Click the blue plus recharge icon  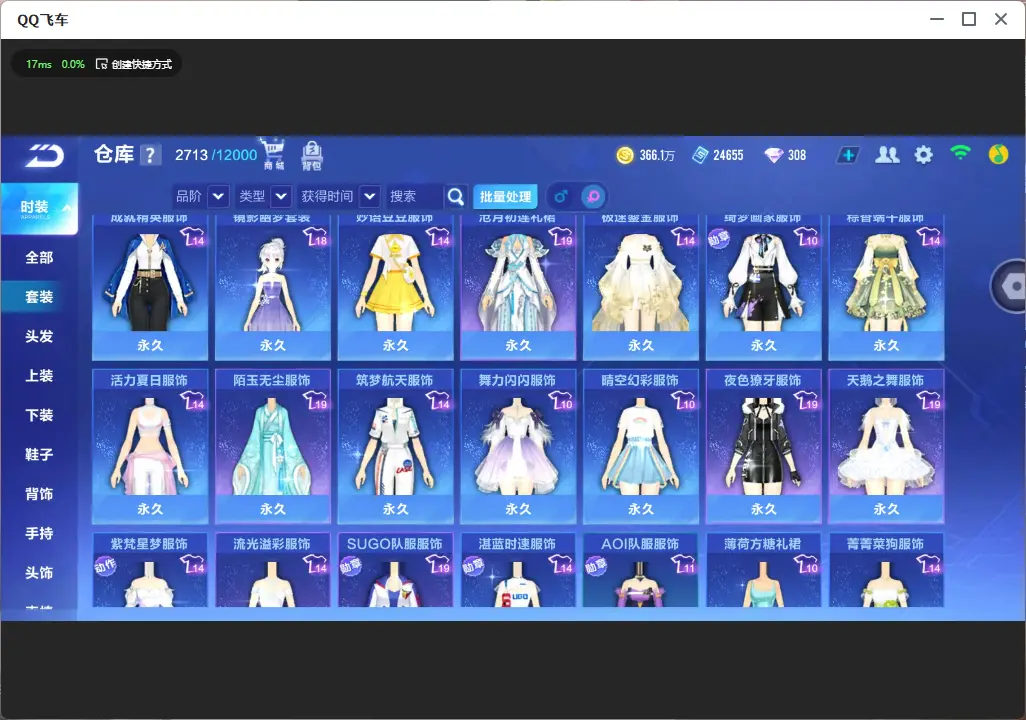coord(848,155)
